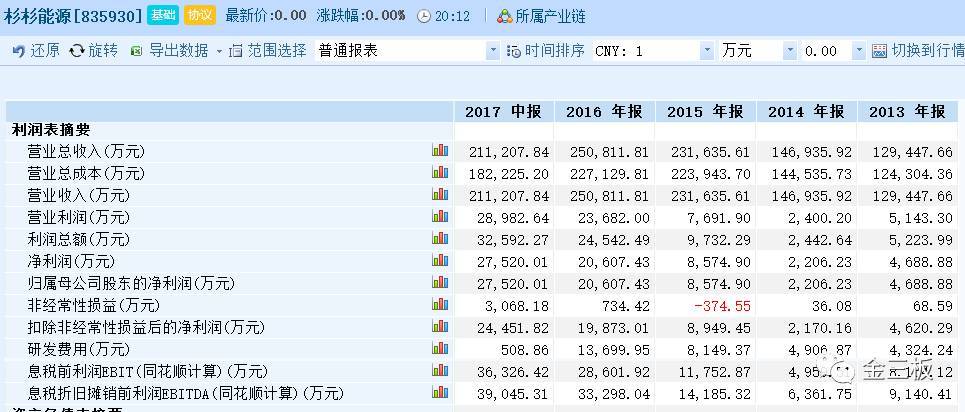The image size is (965, 412).
Task: Show chart for 研发费用 row
Action: coord(440,349)
